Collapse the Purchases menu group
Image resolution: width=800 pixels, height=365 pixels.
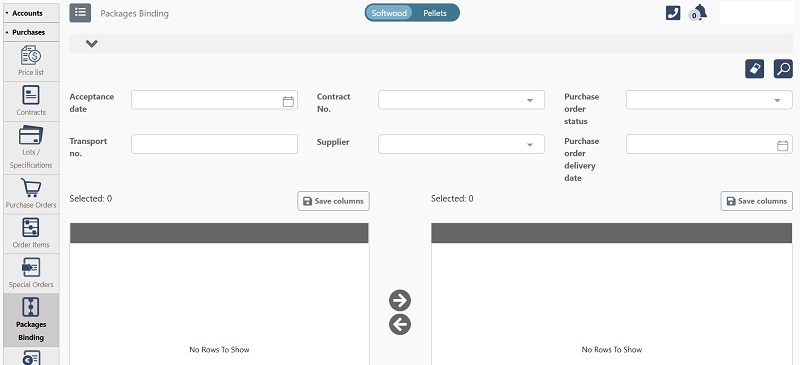[31, 32]
